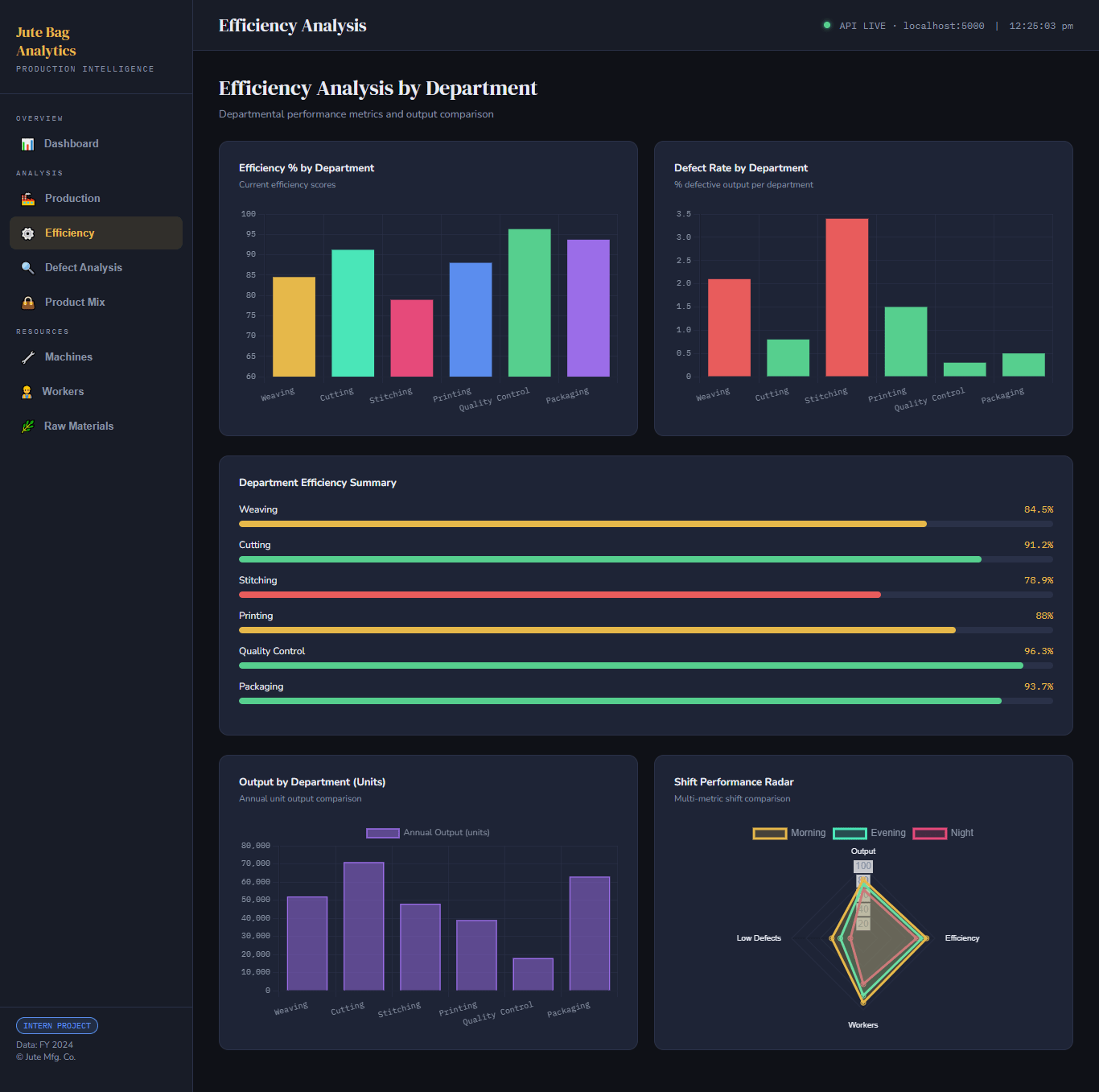1099x1092 pixels.
Task: Click the Raw Materials plant icon
Action: (x=27, y=426)
